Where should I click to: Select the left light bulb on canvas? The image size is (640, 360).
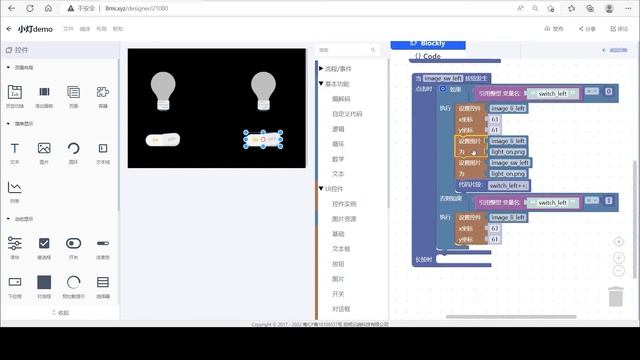163,91
